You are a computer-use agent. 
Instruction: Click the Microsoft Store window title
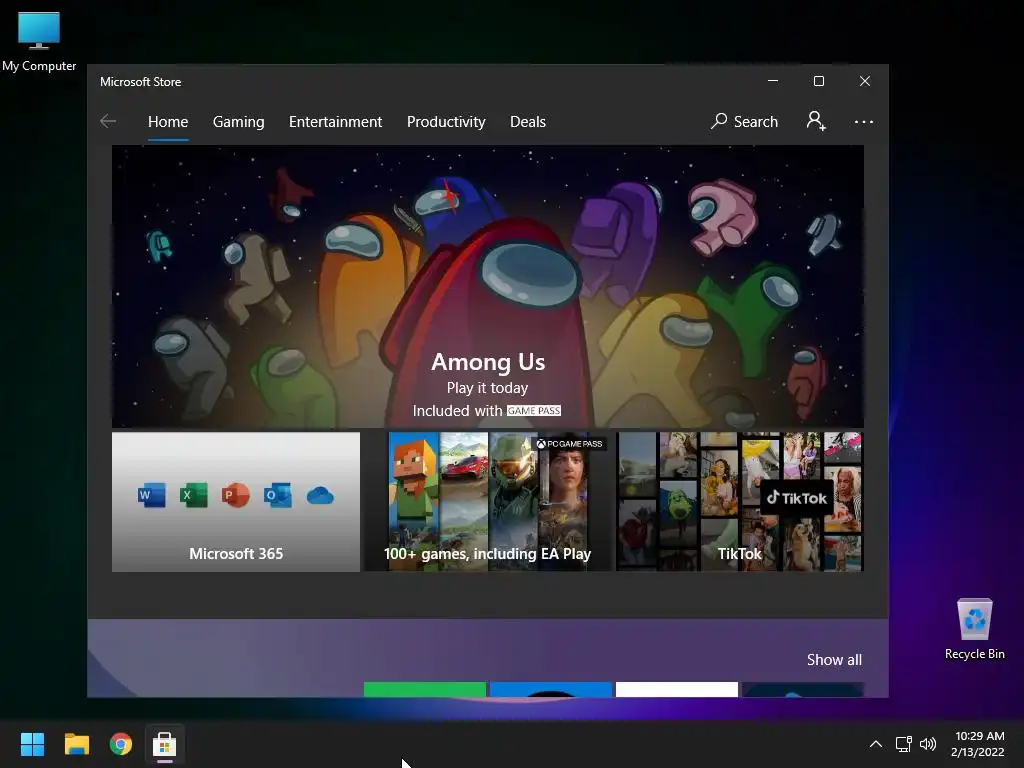coord(140,82)
